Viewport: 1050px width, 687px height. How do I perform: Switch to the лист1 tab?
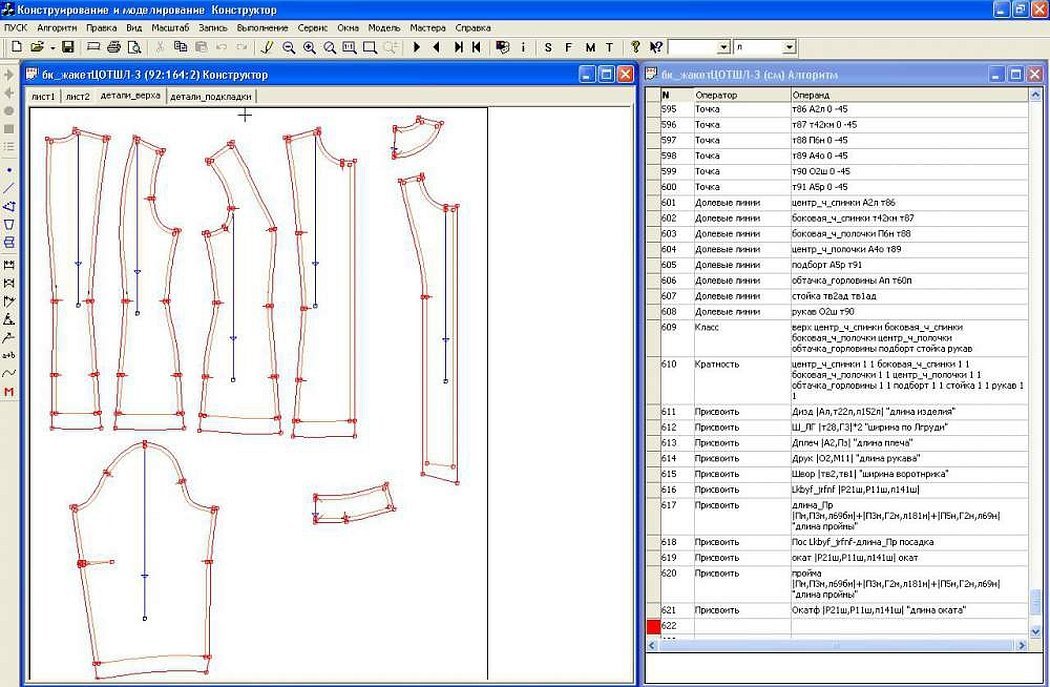(x=44, y=96)
